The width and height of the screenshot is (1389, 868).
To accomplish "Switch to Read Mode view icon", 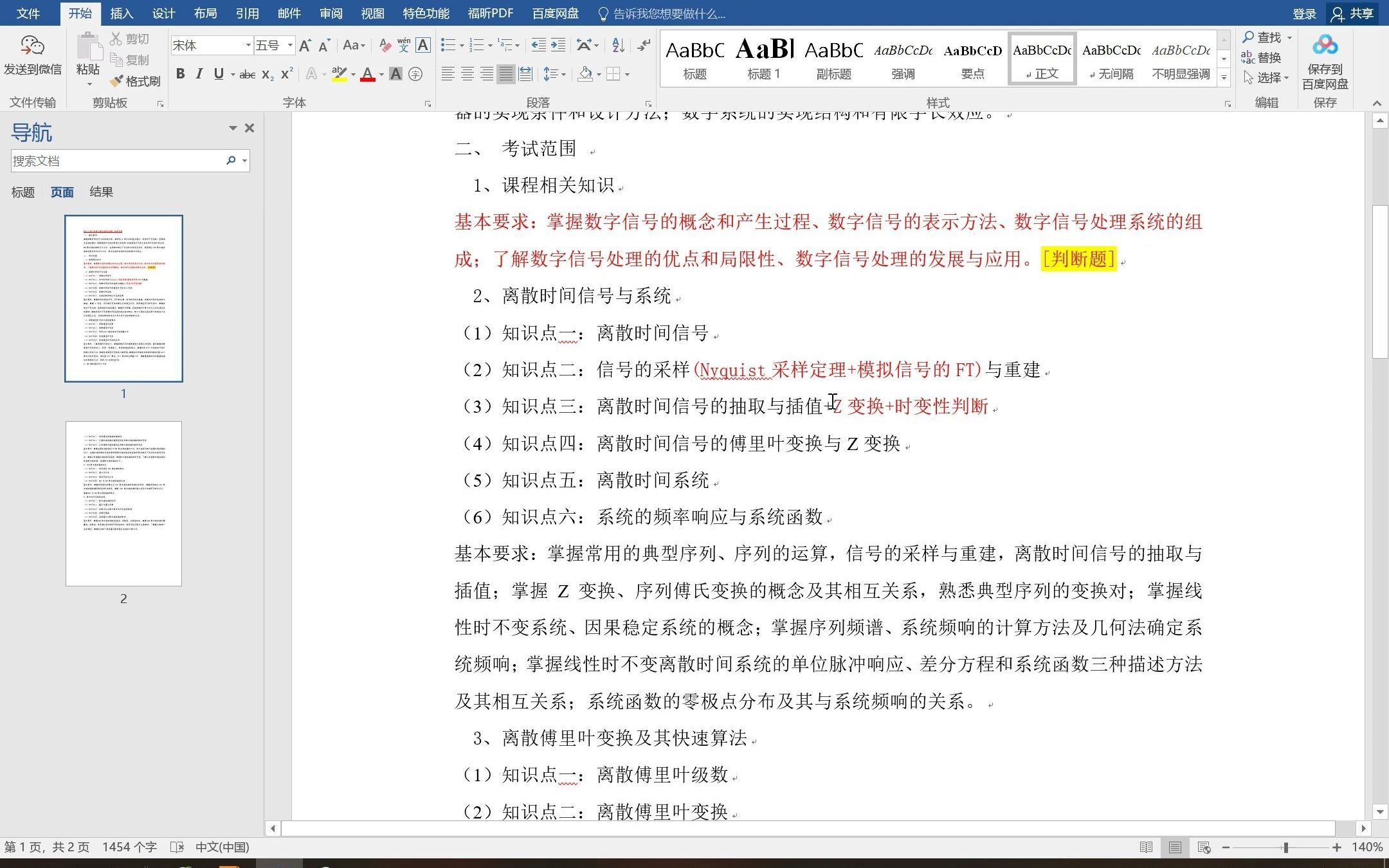I will point(1146,847).
